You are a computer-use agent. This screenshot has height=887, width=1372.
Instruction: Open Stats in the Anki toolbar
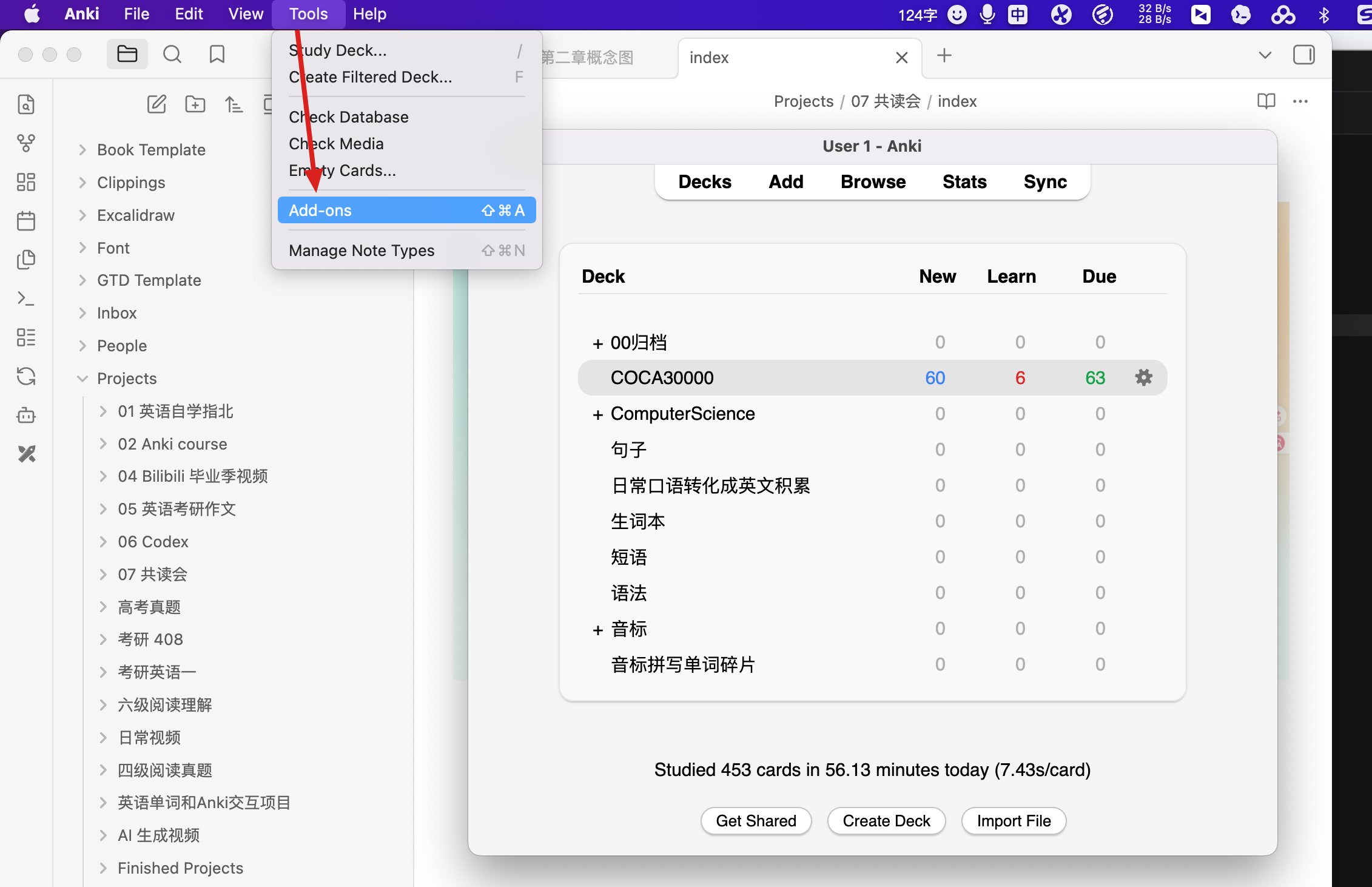(964, 181)
